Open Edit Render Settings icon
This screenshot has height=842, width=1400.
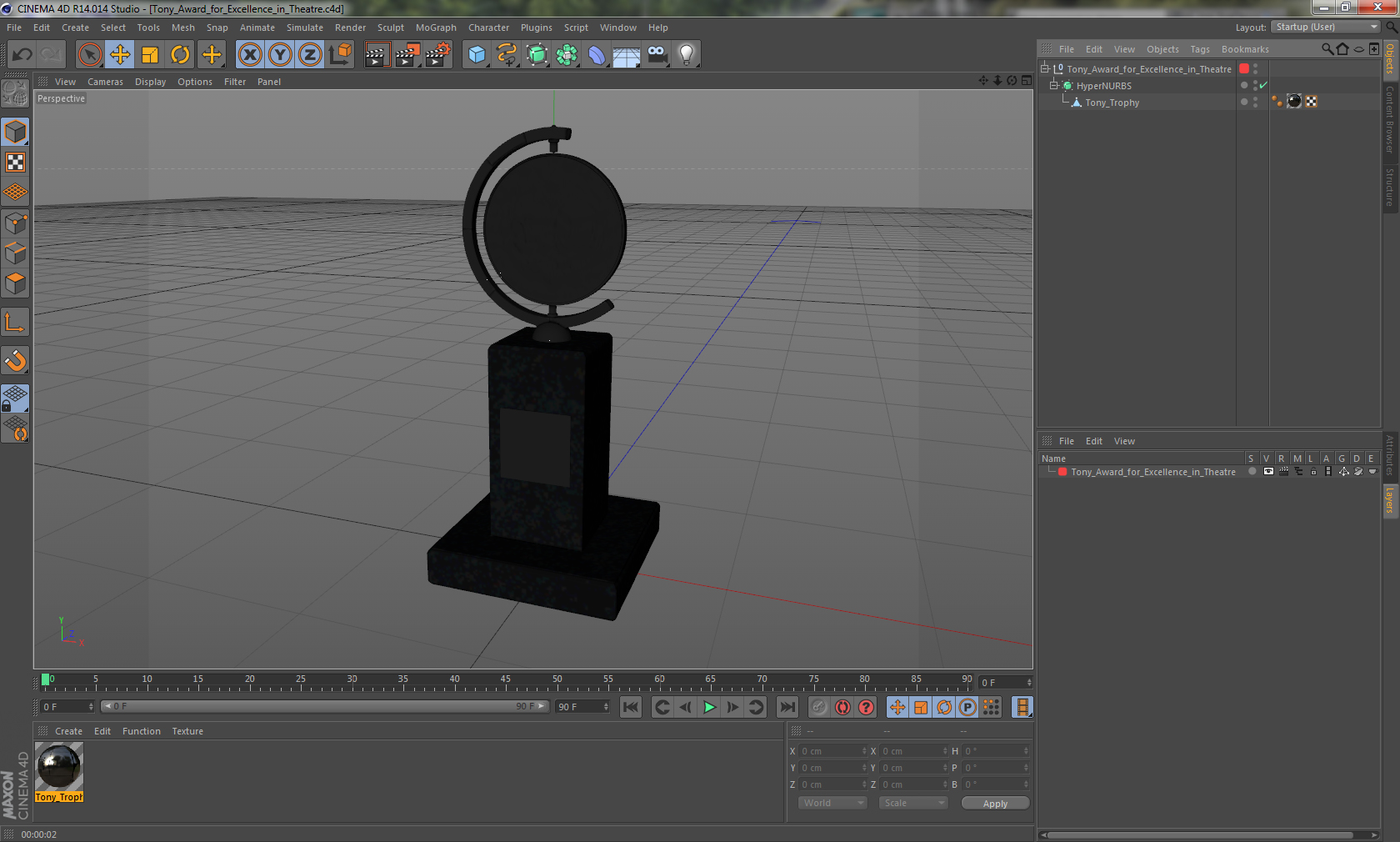click(438, 55)
